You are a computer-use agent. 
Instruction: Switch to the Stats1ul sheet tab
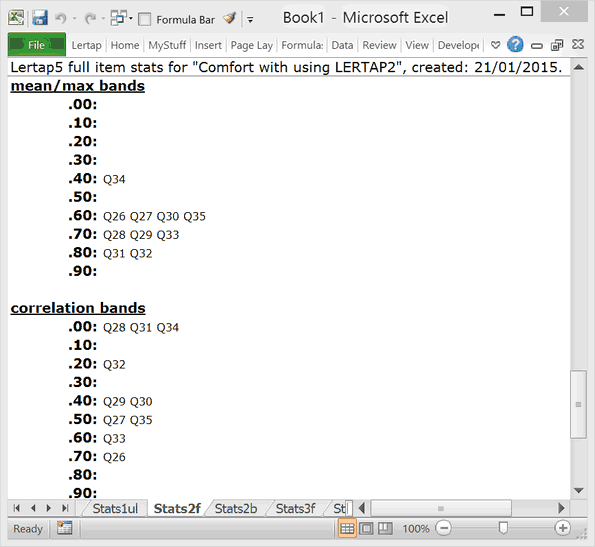pyautogui.click(x=115, y=508)
